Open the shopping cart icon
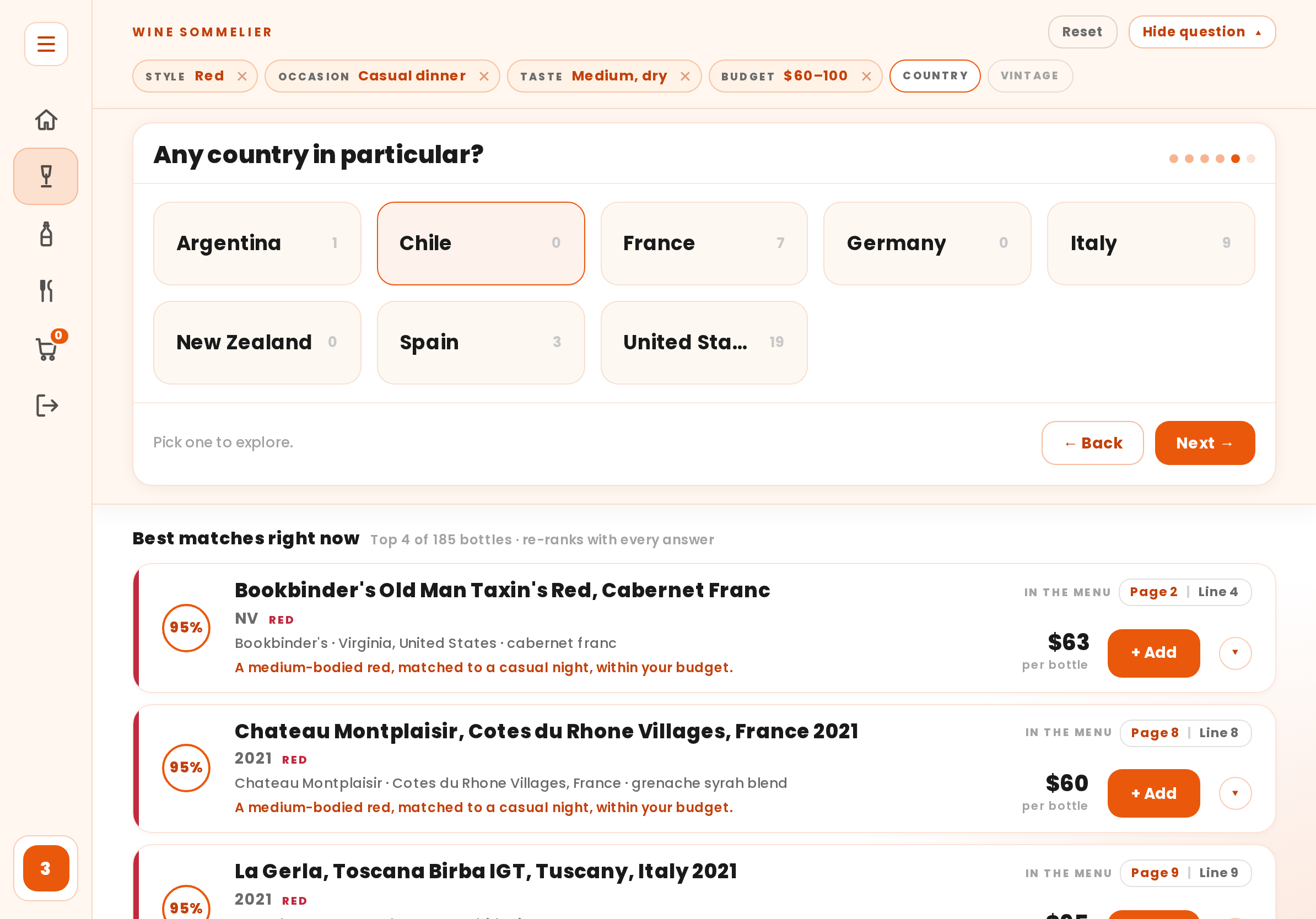 point(47,348)
